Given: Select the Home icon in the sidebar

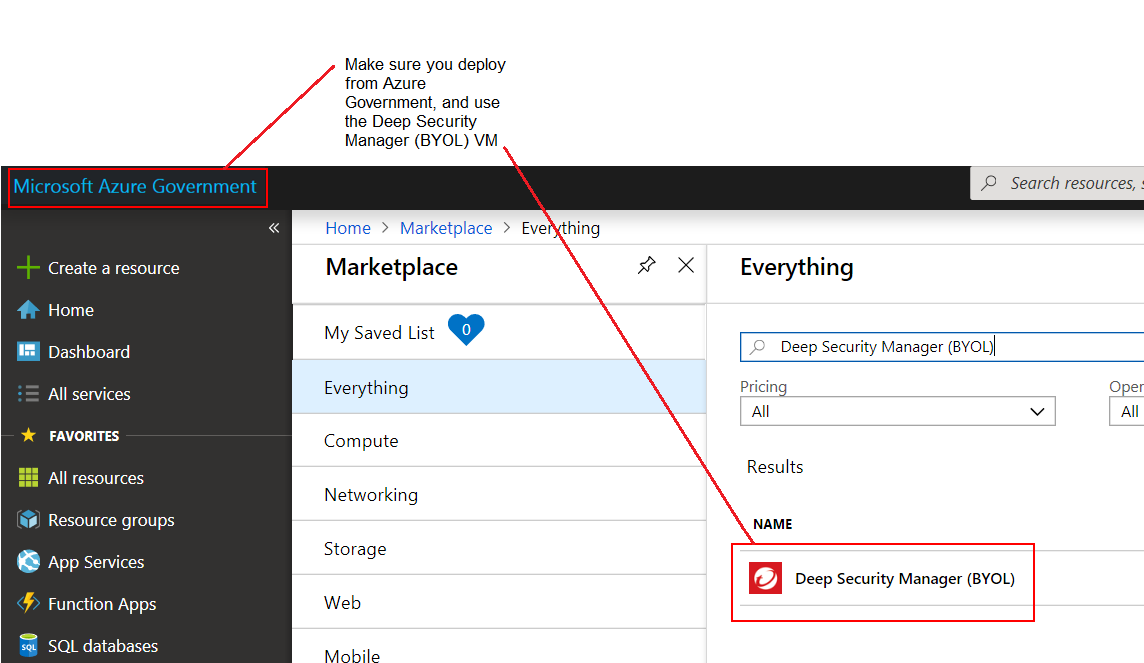Looking at the screenshot, I should [30, 309].
